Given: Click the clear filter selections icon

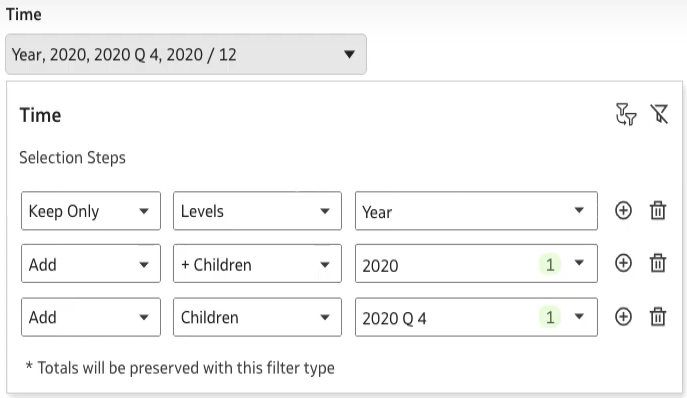Looking at the screenshot, I should [x=659, y=114].
